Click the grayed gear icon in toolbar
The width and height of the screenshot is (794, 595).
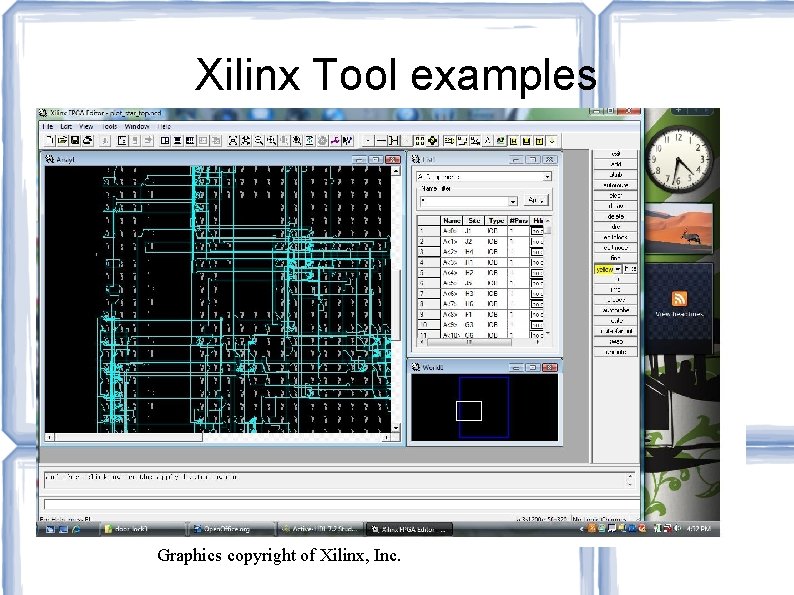coord(323,140)
